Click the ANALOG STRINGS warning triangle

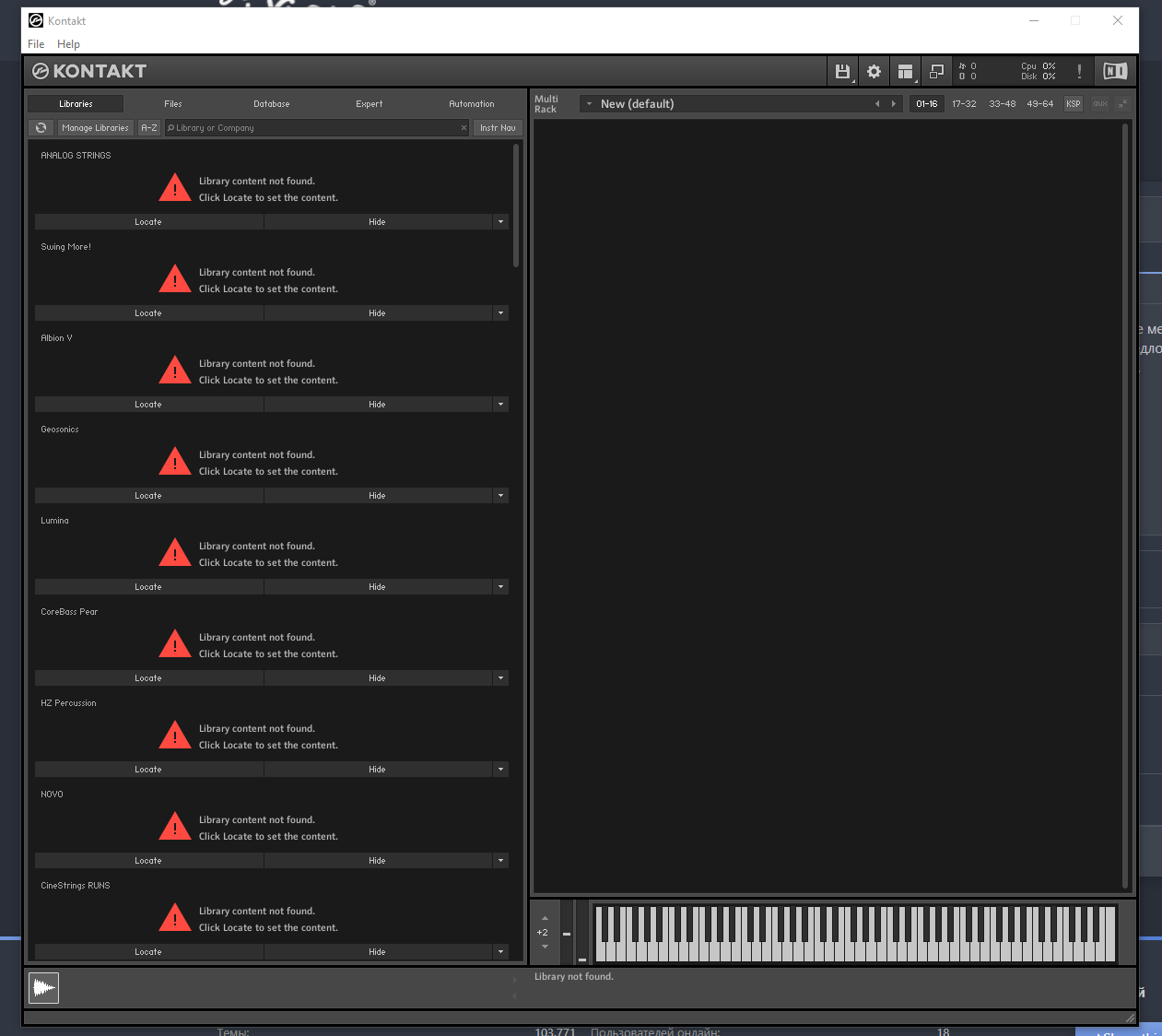[175, 188]
